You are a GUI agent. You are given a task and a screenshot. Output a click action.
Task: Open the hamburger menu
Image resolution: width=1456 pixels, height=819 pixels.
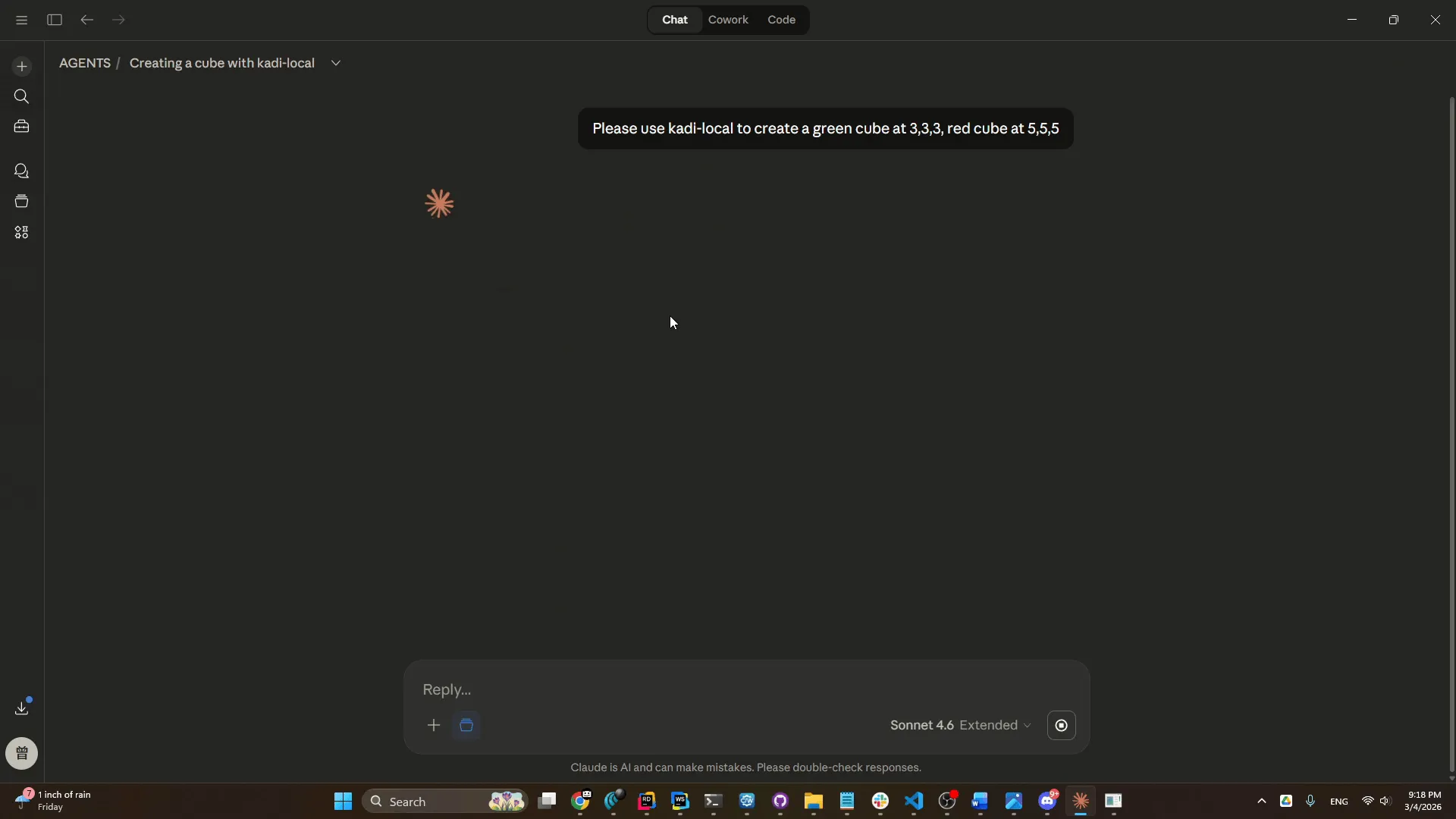click(x=21, y=20)
